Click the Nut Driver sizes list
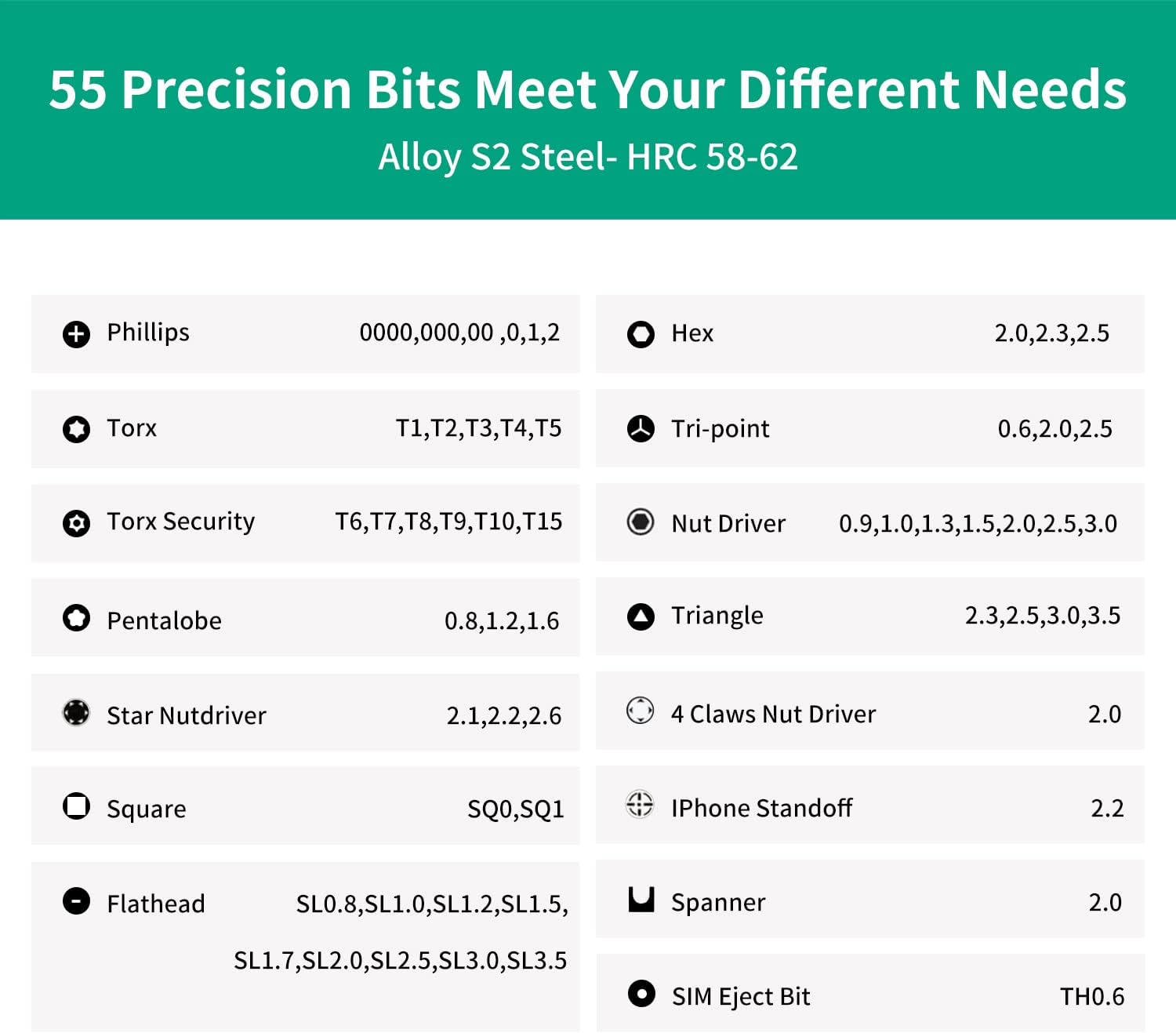 click(x=978, y=524)
